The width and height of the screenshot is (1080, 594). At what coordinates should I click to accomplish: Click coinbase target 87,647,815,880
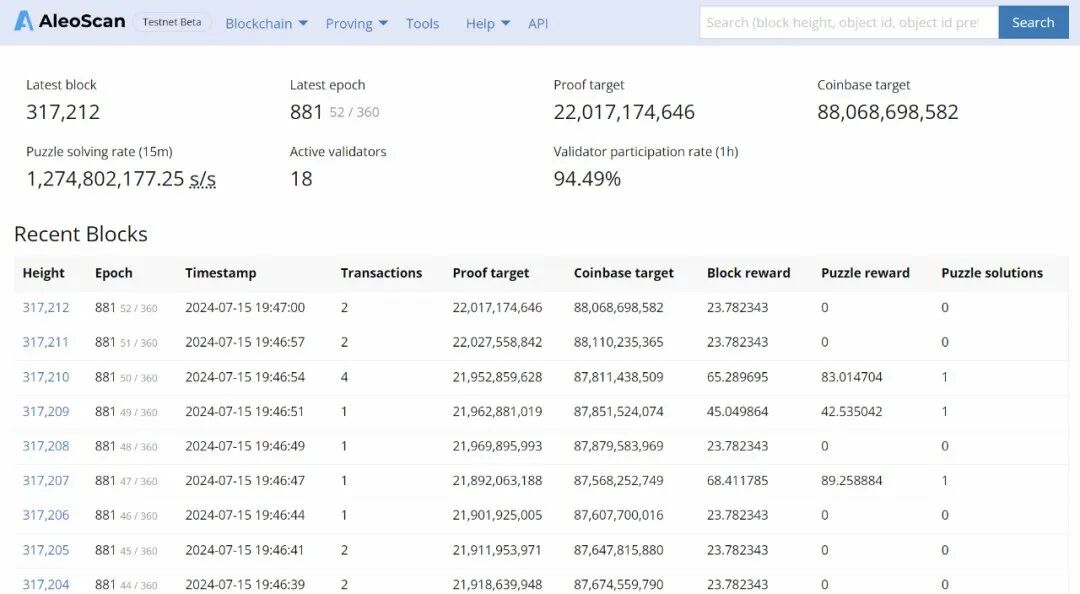pos(619,550)
